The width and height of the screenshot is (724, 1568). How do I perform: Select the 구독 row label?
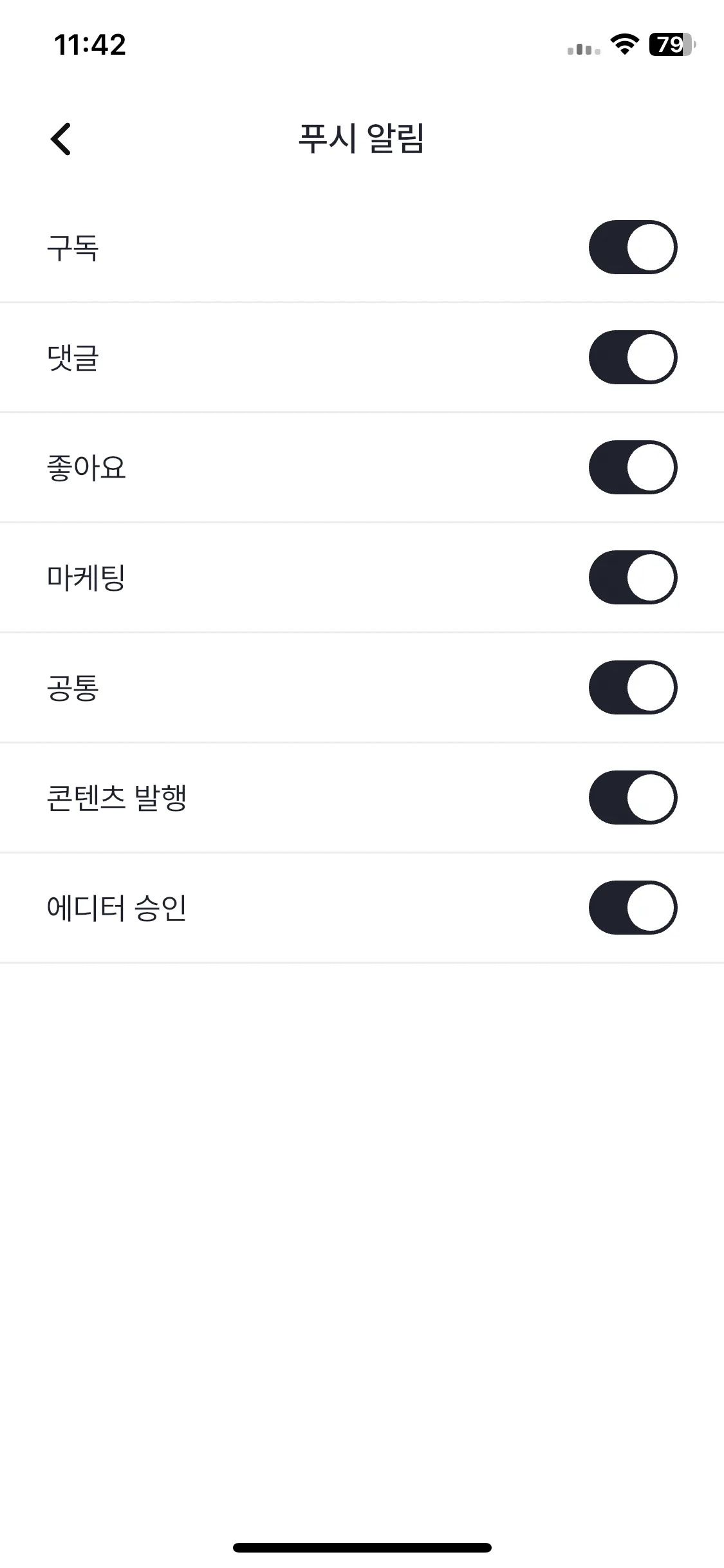[x=73, y=248]
